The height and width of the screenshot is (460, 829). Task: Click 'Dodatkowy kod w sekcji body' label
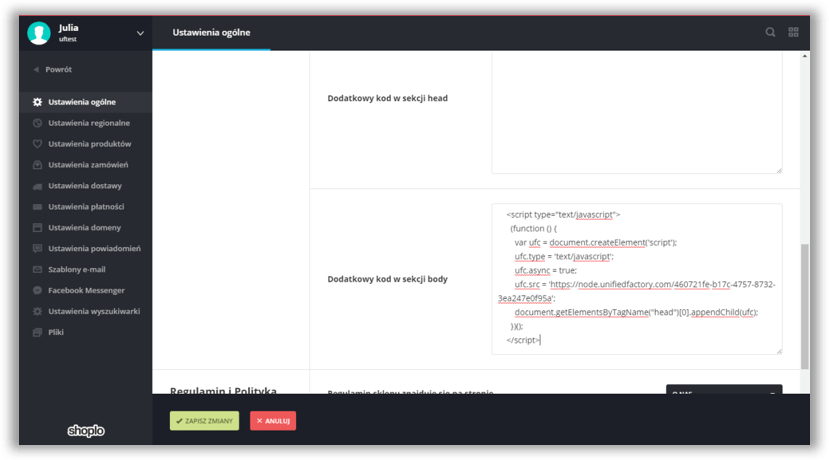pos(388,279)
